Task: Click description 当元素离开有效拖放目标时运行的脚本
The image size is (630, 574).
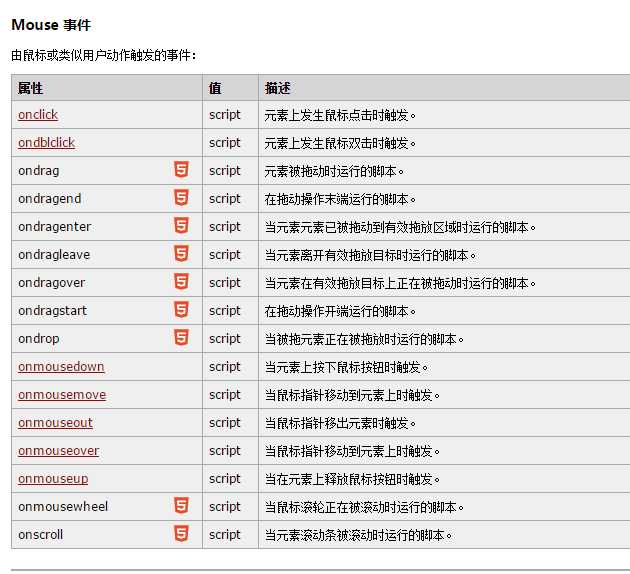Action: point(370,255)
